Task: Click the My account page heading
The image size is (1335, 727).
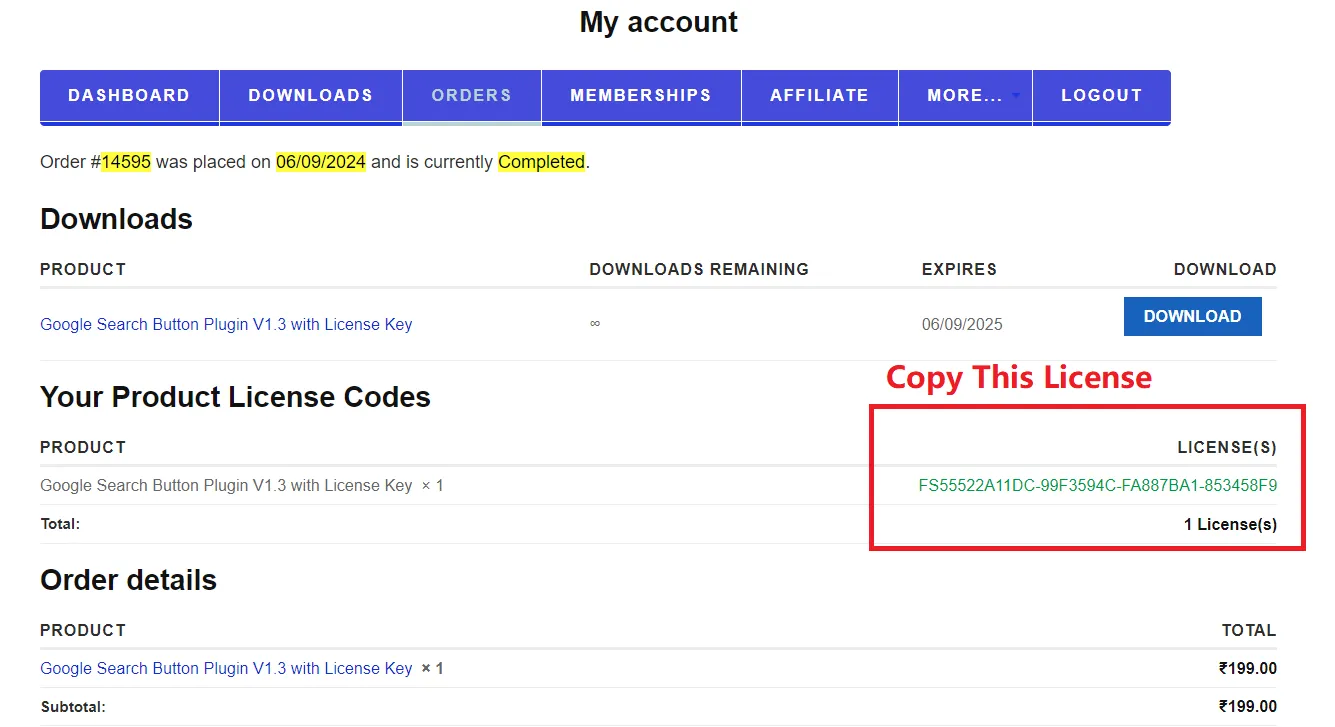Action: (x=658, y=22)
